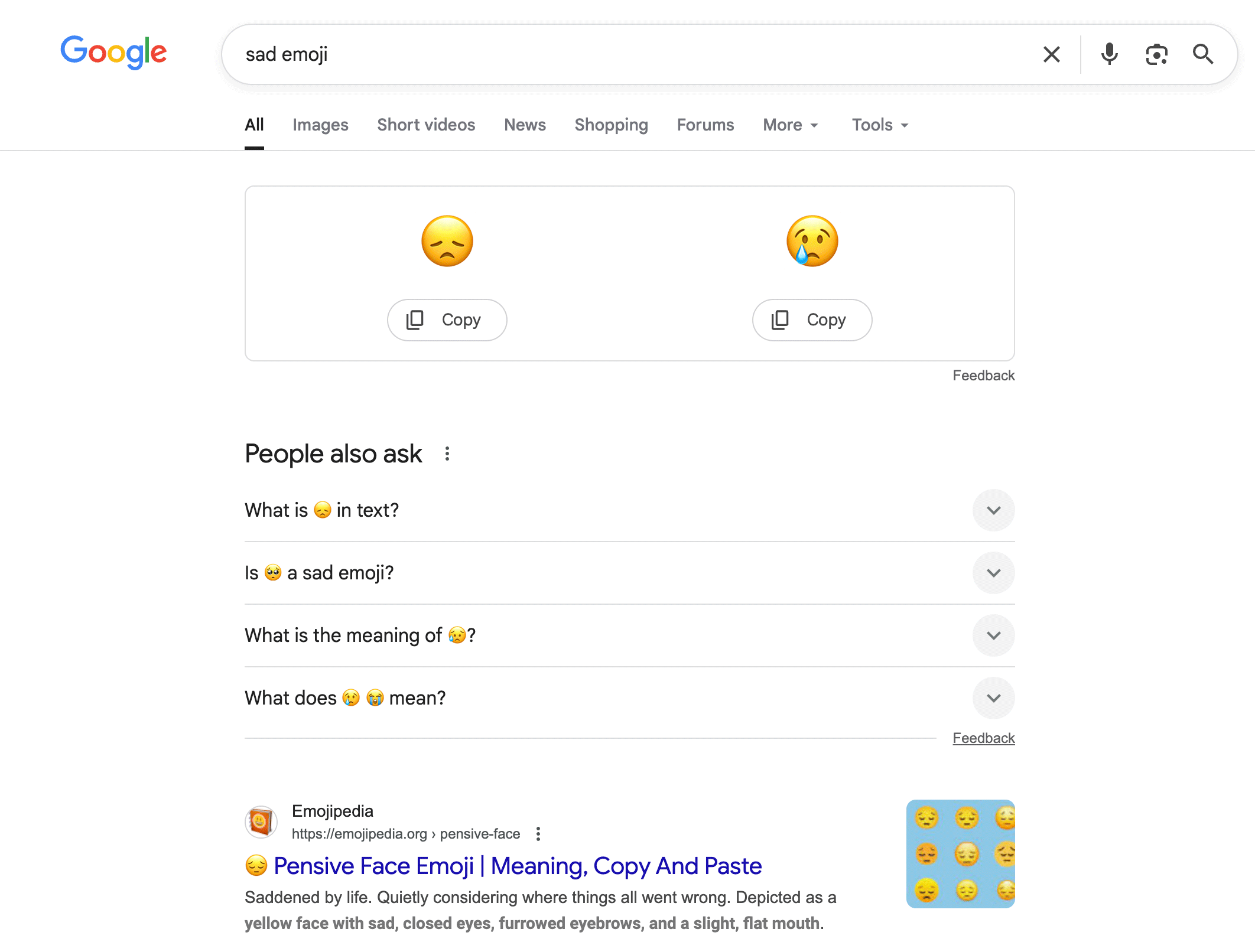
Task: Click the search magnifier icon
Action: click(x=1203, y=54)
